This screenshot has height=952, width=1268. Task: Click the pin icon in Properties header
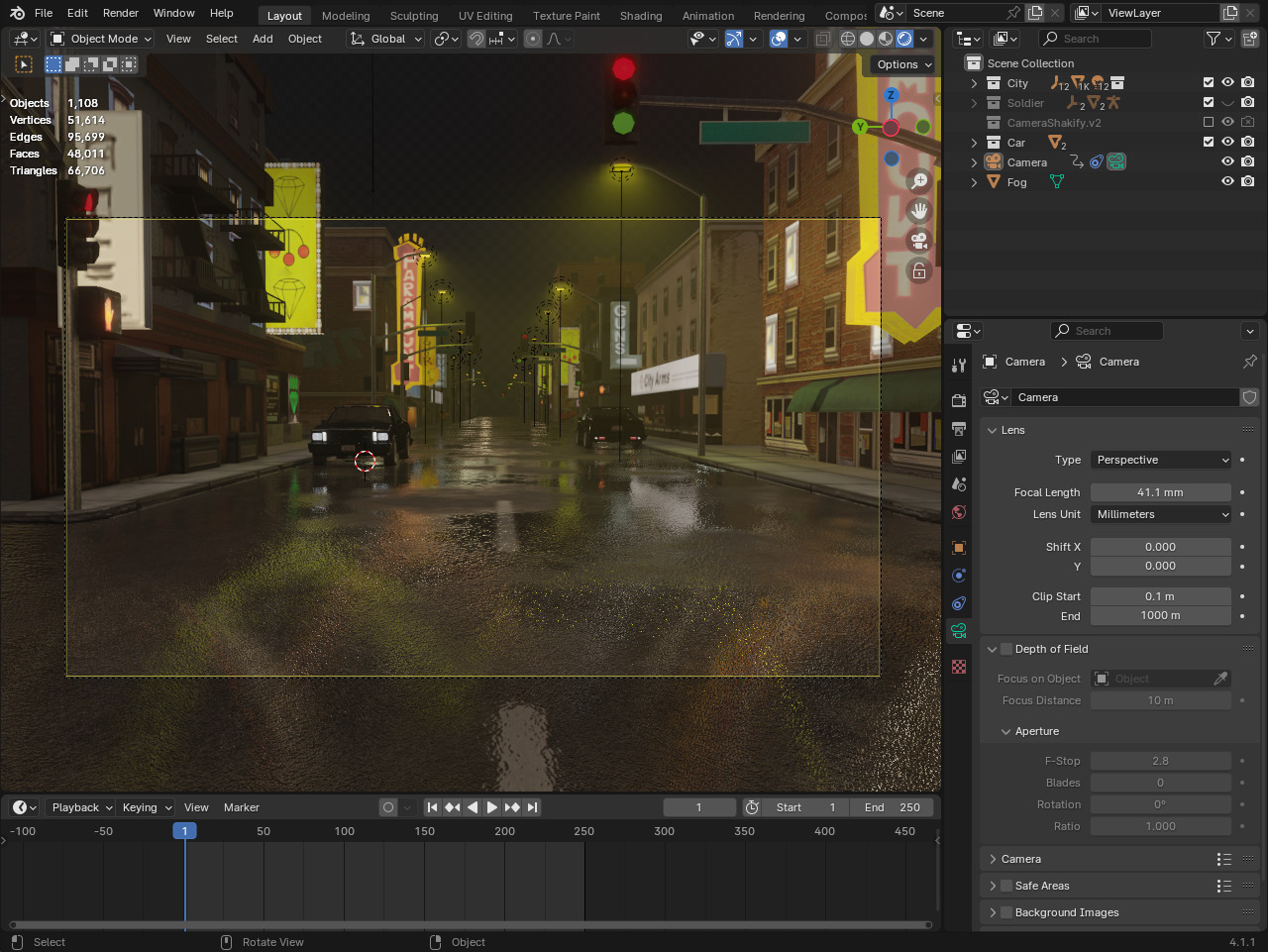(x=1249, y=362)
